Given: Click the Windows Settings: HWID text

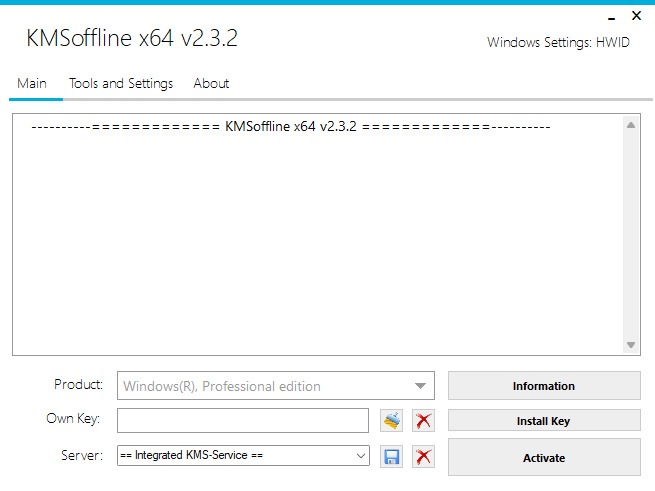Looking at the screenshot, I should click(x=558, y=42).
